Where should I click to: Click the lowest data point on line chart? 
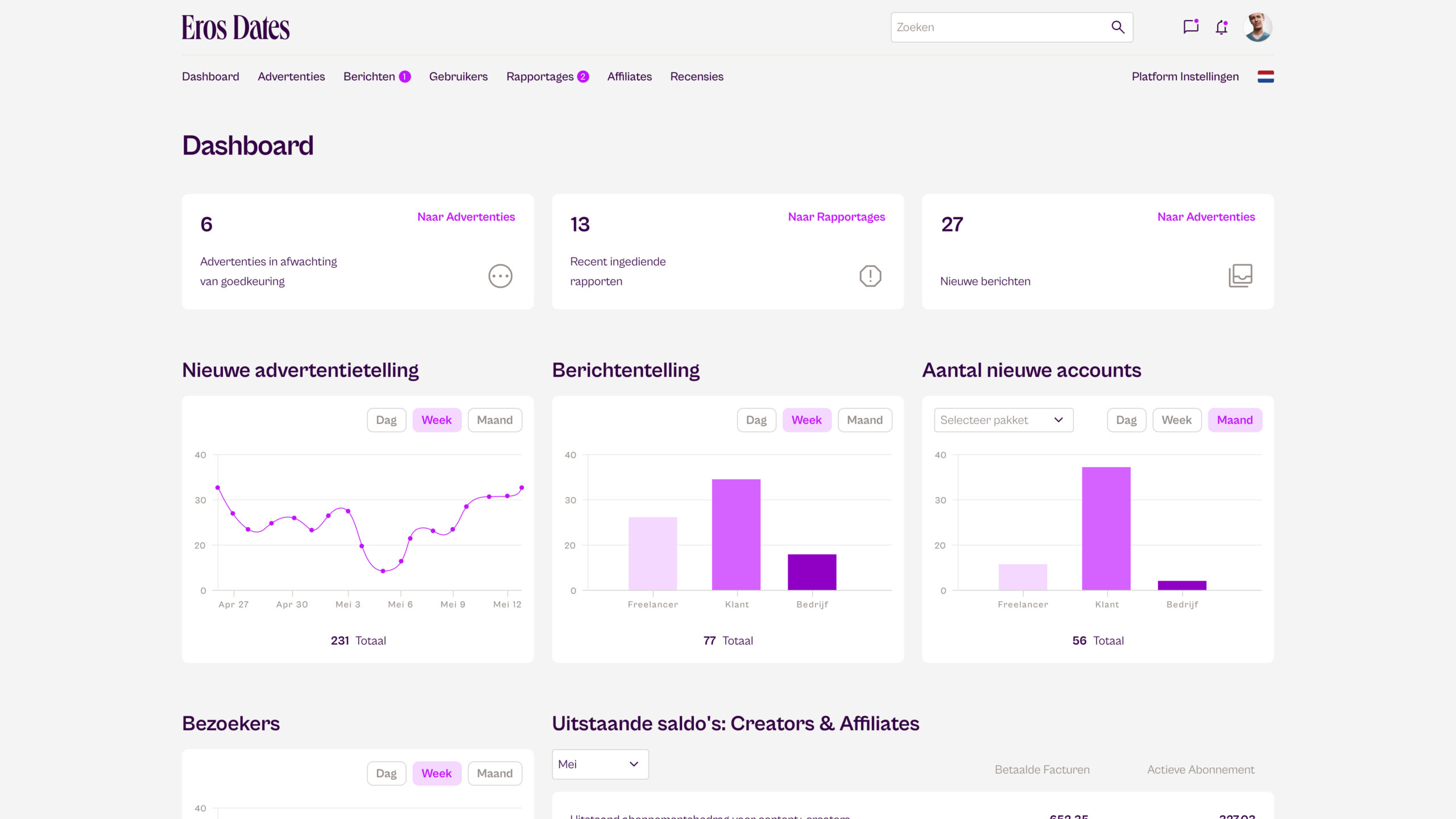coord(383,571)
